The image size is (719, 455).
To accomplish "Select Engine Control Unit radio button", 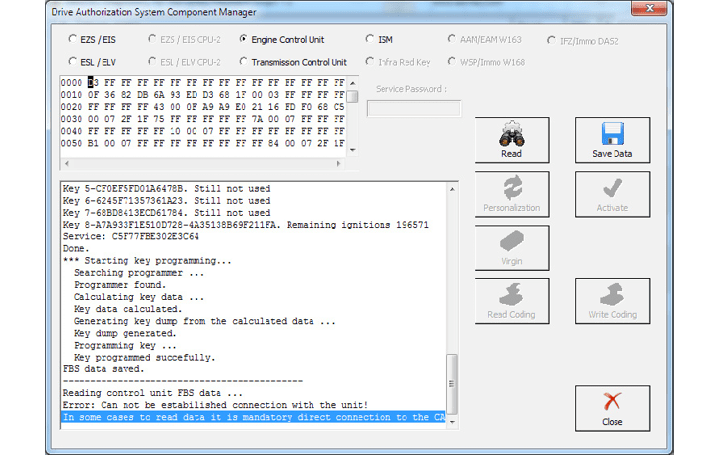I will tap(244, 40).
